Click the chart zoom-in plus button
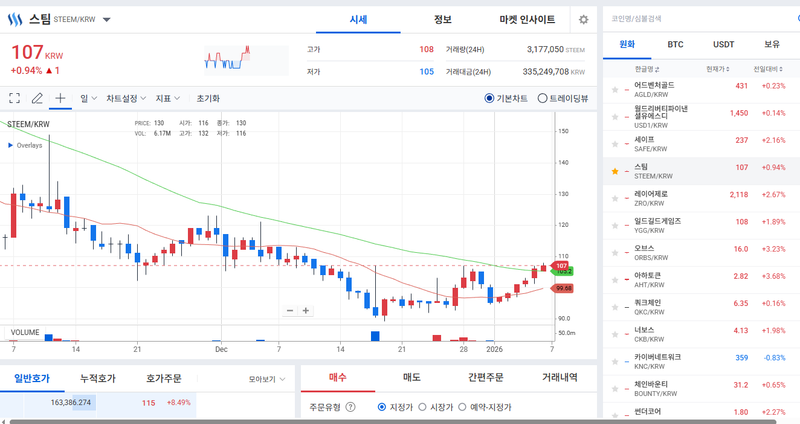This screenshot has width=800, height=424. (305, 310)
